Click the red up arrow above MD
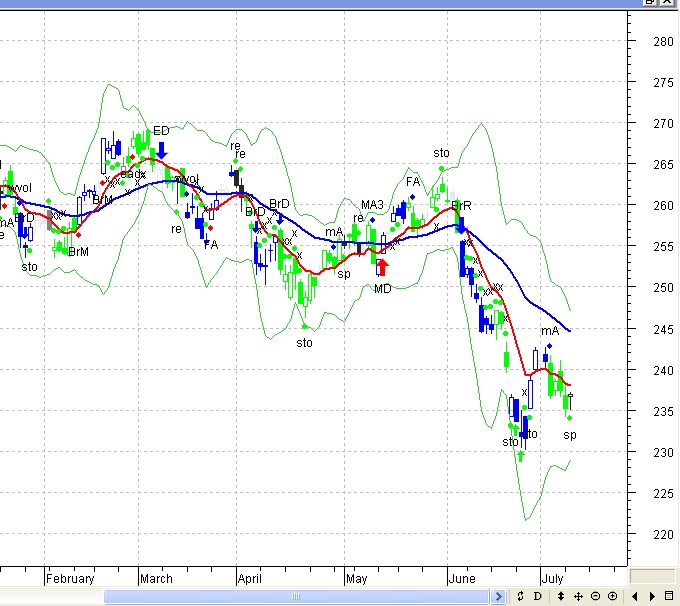This screenshot has height=606, width=680. click(382, 267)
